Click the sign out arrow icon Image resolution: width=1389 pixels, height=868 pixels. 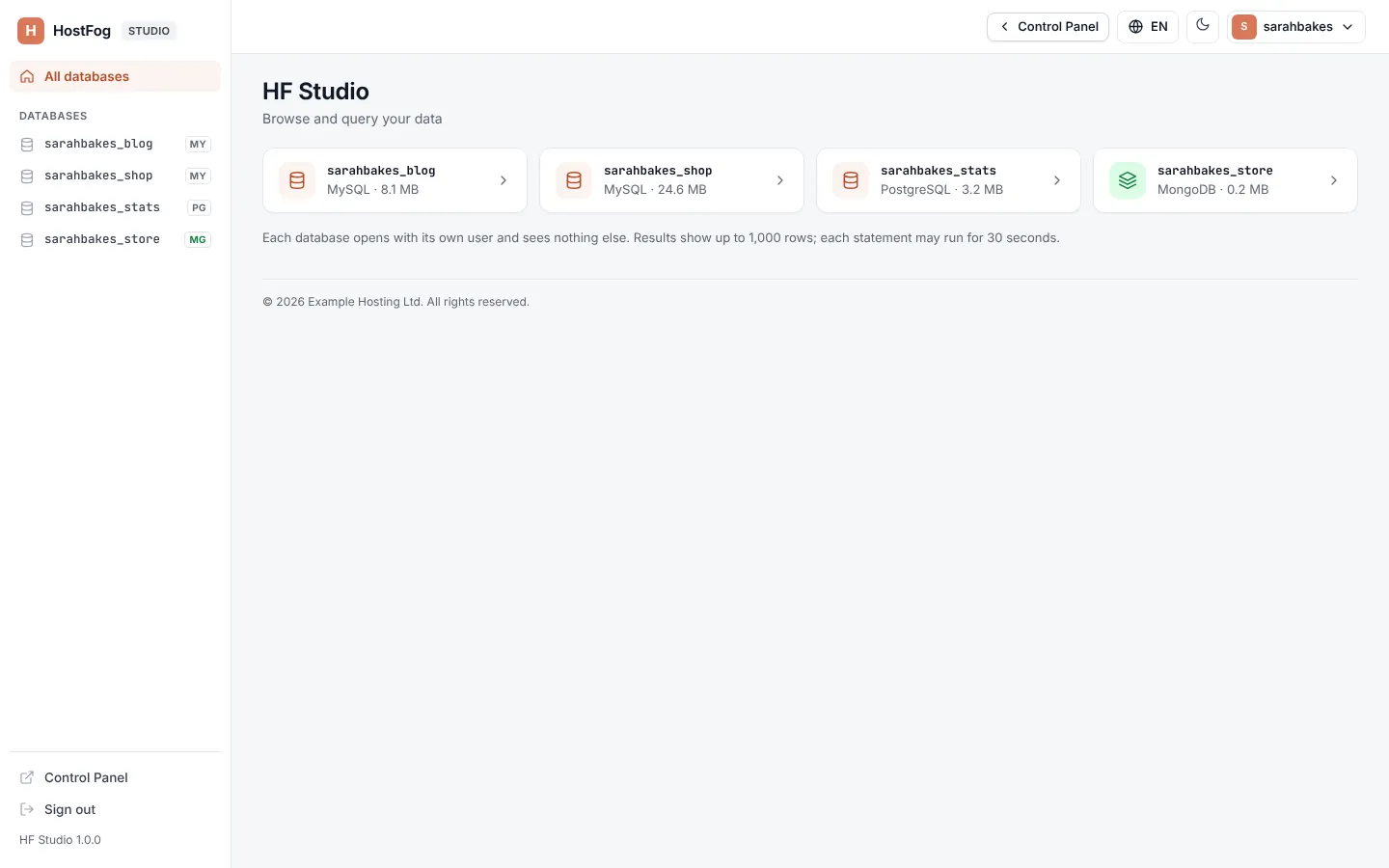click(x=27, y=809)
